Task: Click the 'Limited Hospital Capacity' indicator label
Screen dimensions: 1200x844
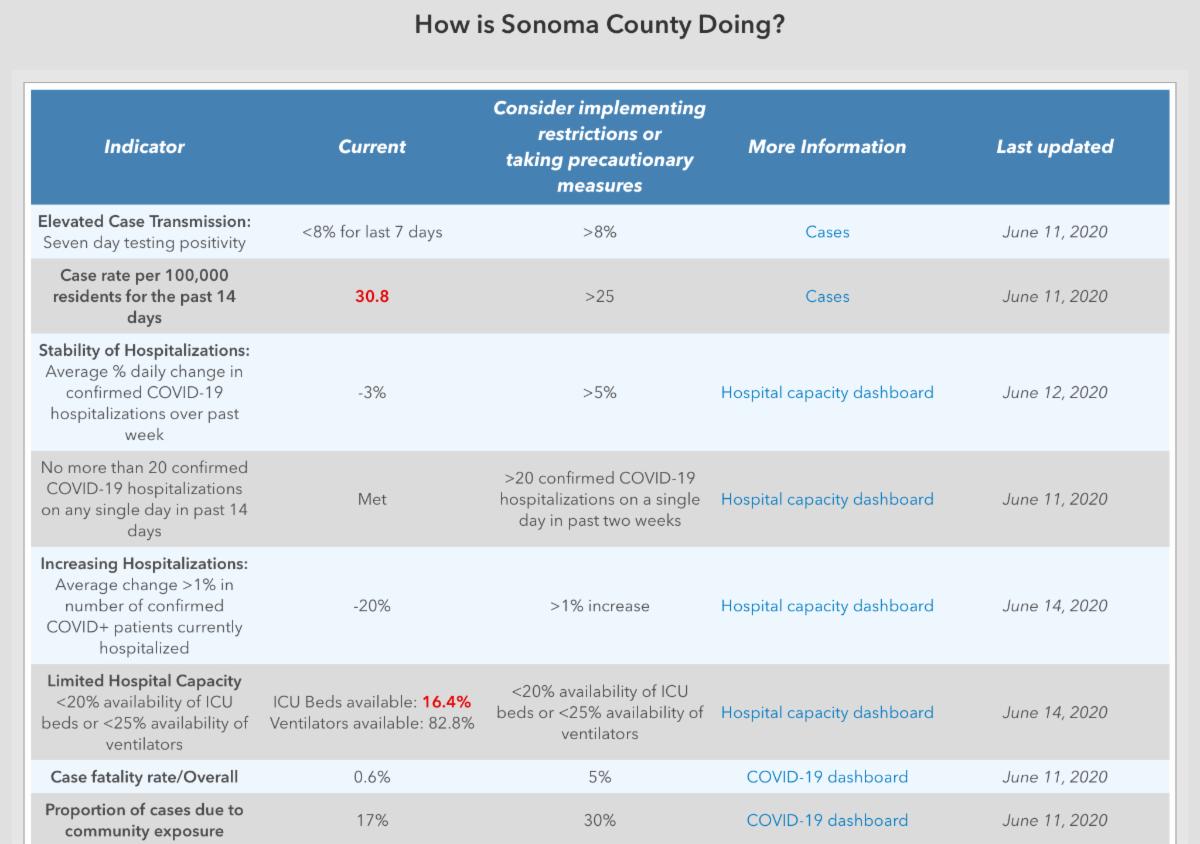Action: point(144,681)
